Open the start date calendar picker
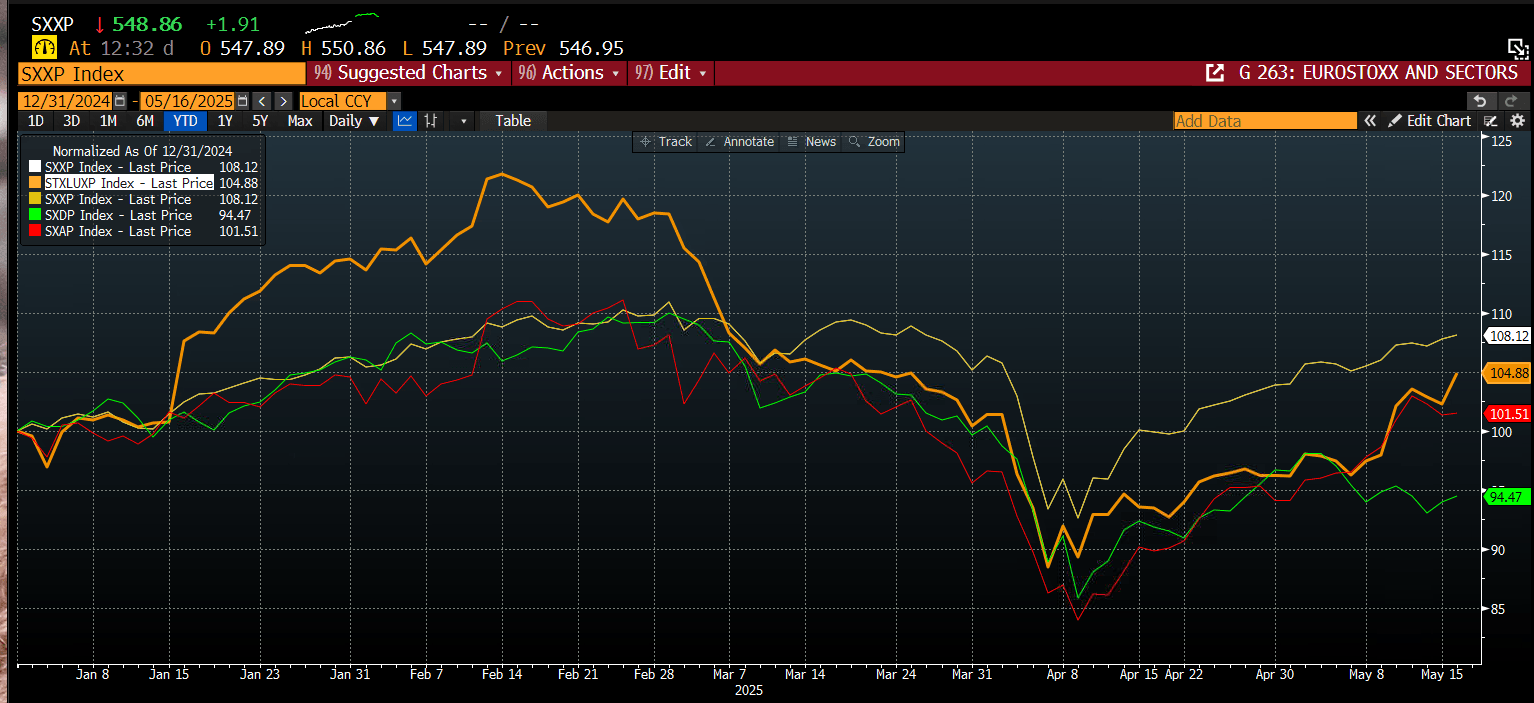This screenshot has height=703, width=1534. coord(120,101)
